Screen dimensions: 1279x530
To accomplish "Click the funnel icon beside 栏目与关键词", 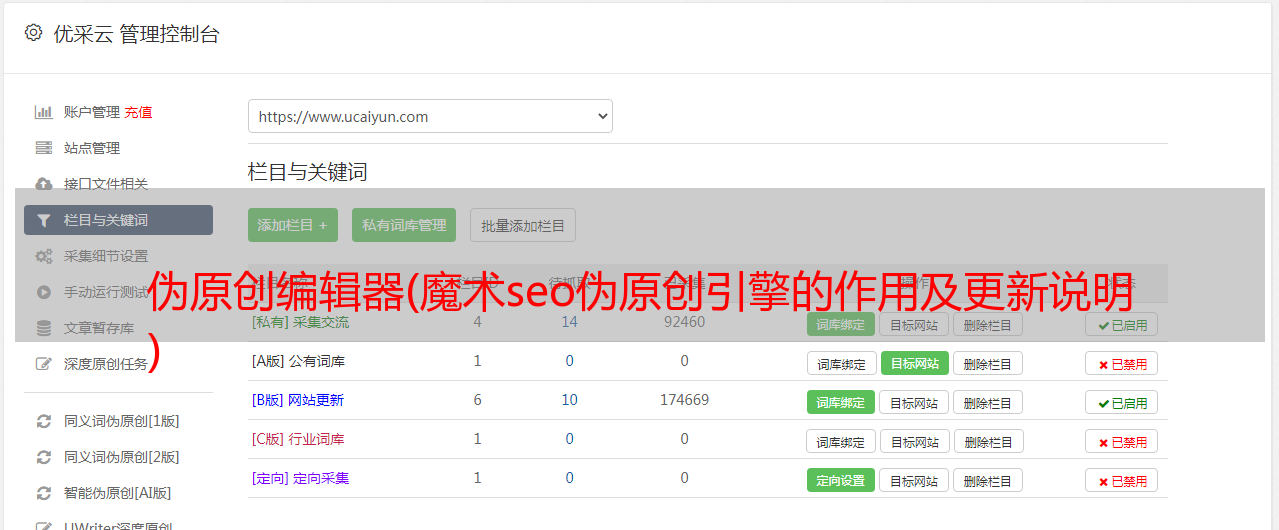I will (43, 220).
